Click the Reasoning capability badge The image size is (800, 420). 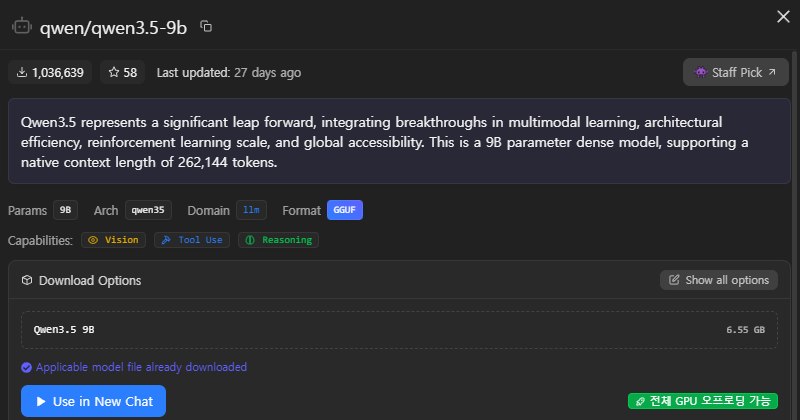click(278, 240)
